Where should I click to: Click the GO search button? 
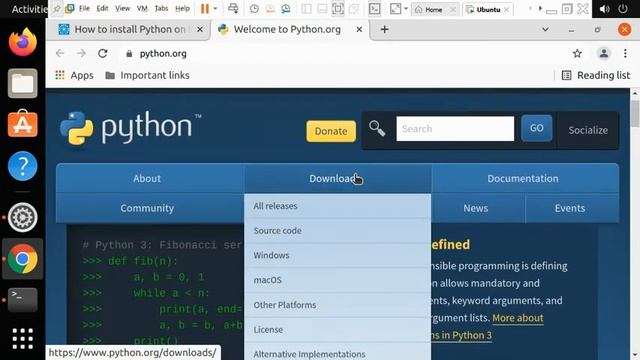click(x=536, y=128)
